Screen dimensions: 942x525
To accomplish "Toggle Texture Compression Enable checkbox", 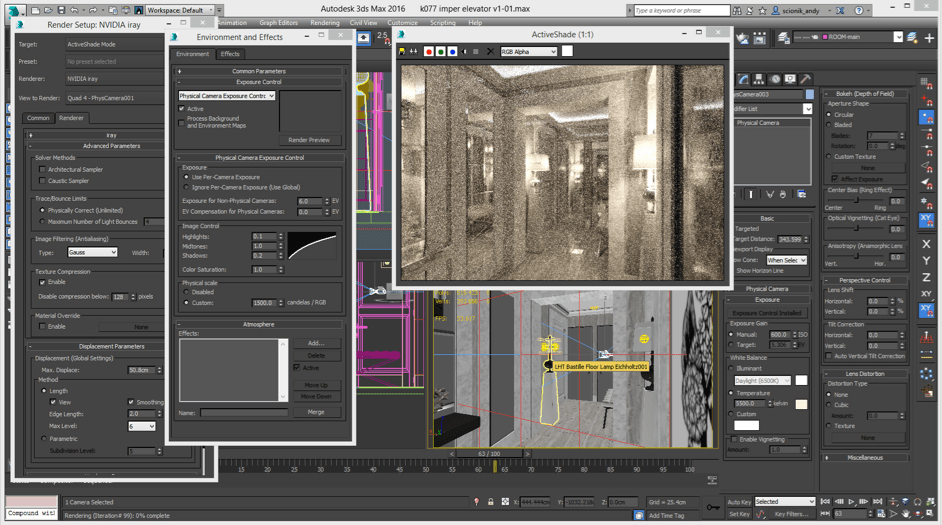I will pos(42,282).
